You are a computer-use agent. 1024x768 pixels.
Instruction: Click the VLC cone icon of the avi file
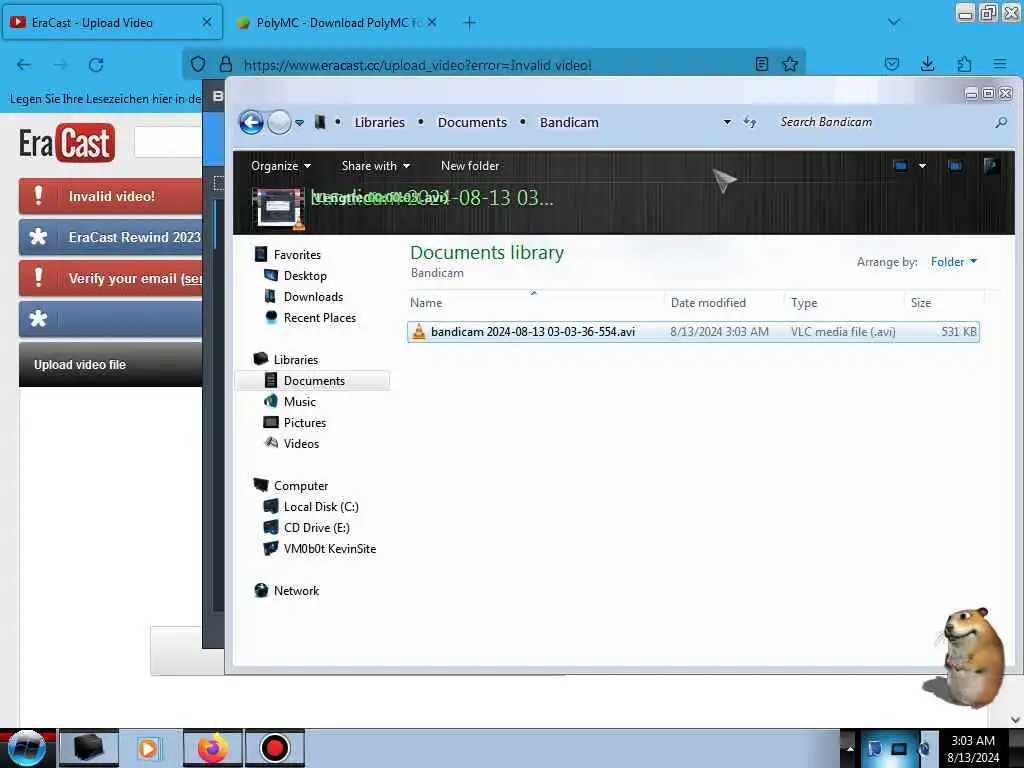(x=419, y=332)
